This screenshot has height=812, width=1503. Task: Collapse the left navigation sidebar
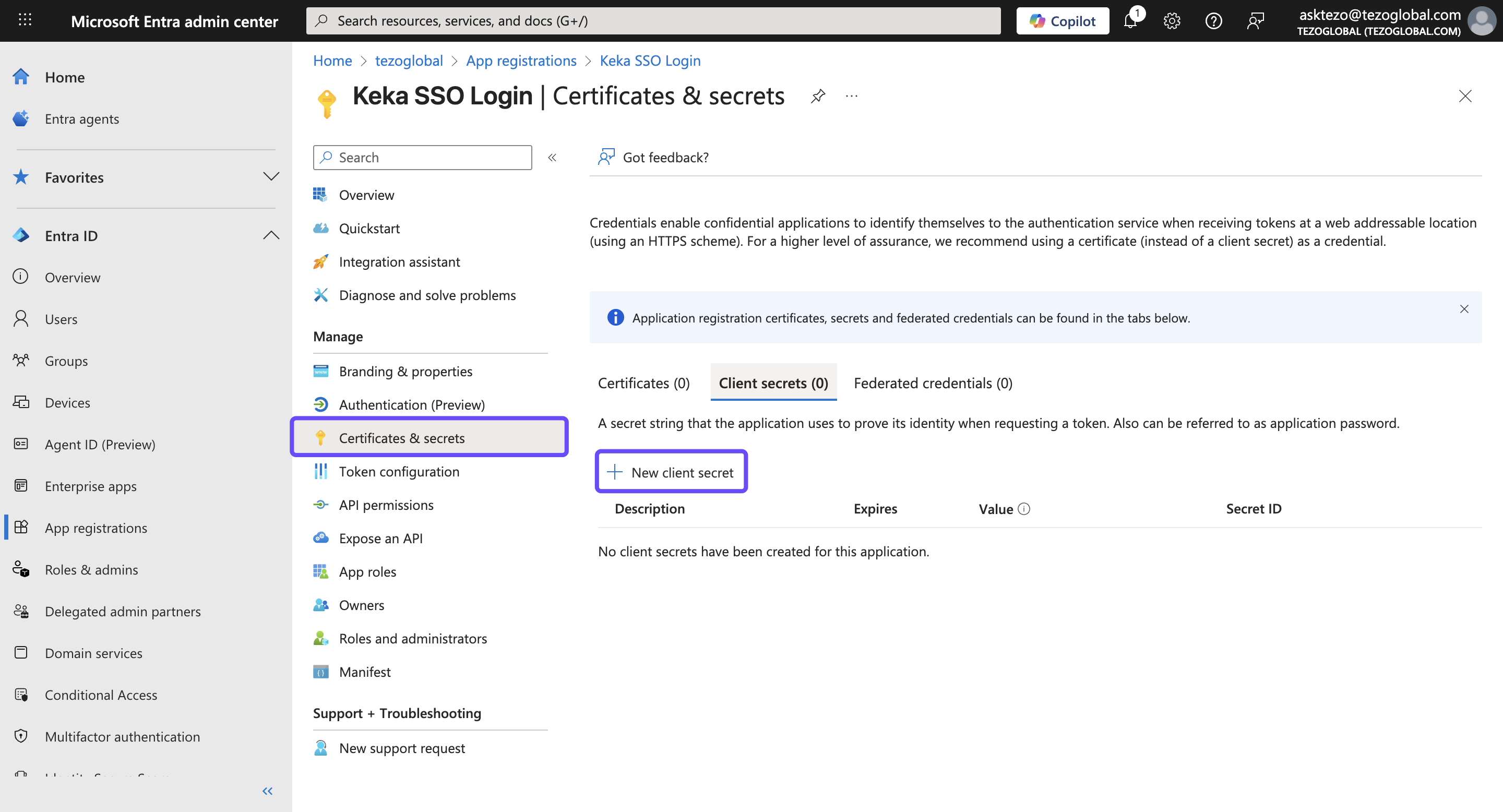[267, 791]
